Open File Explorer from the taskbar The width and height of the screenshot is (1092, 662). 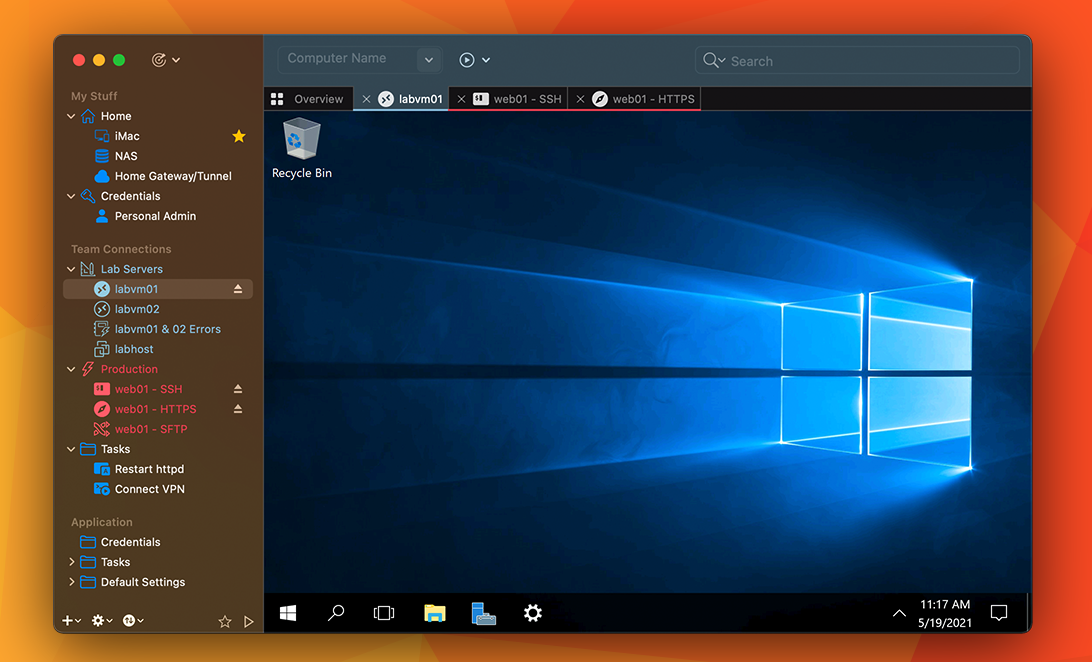tap(434, 613)
